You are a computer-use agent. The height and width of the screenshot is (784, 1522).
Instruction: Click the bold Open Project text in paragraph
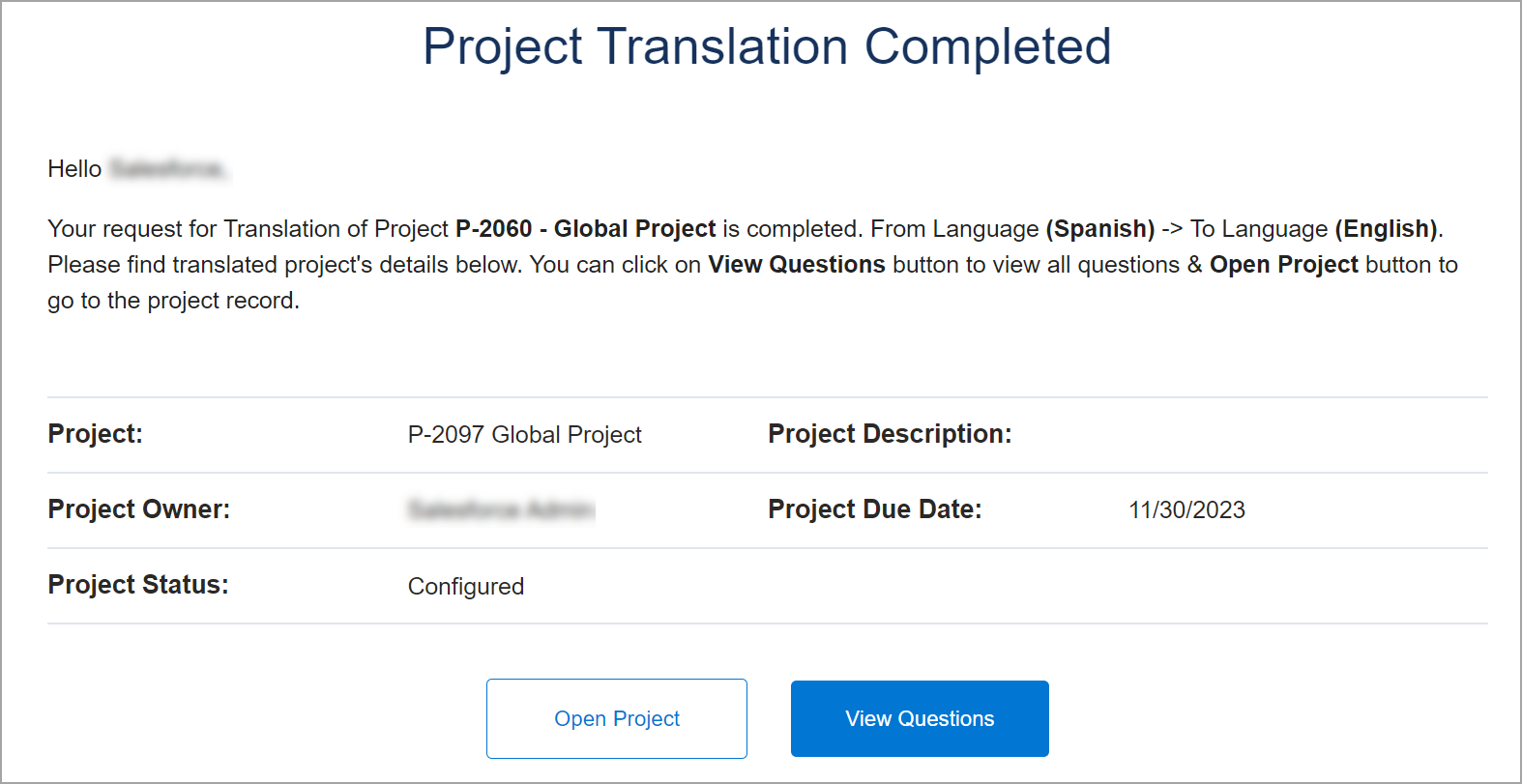pos(1284,265)
